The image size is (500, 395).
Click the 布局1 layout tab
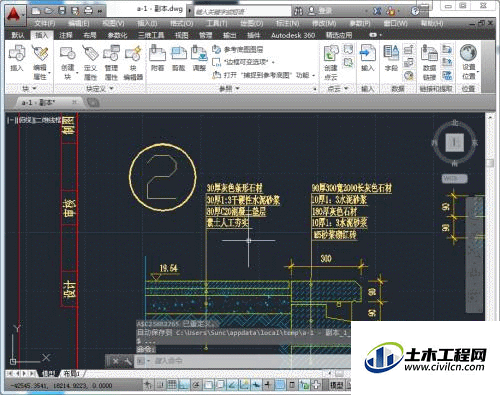(x=72, y=374)
